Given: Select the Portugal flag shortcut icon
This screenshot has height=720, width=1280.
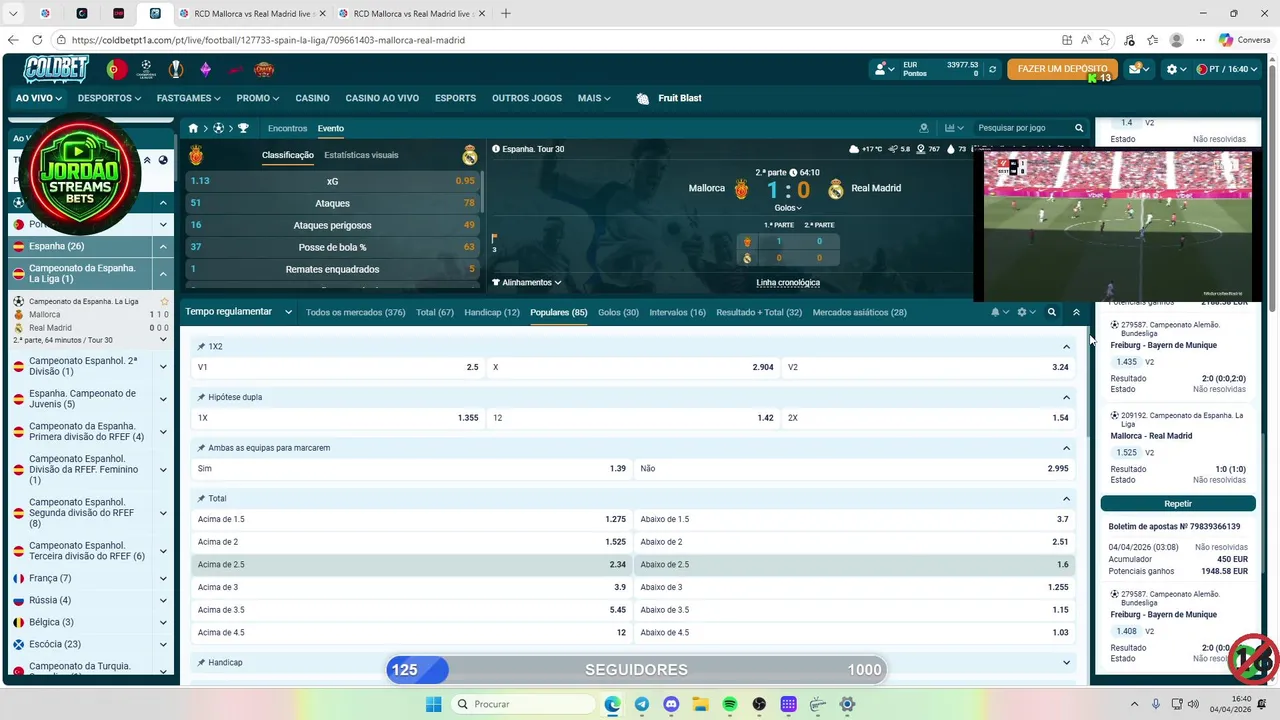Looking at the screenshot, I should point(117,70).
